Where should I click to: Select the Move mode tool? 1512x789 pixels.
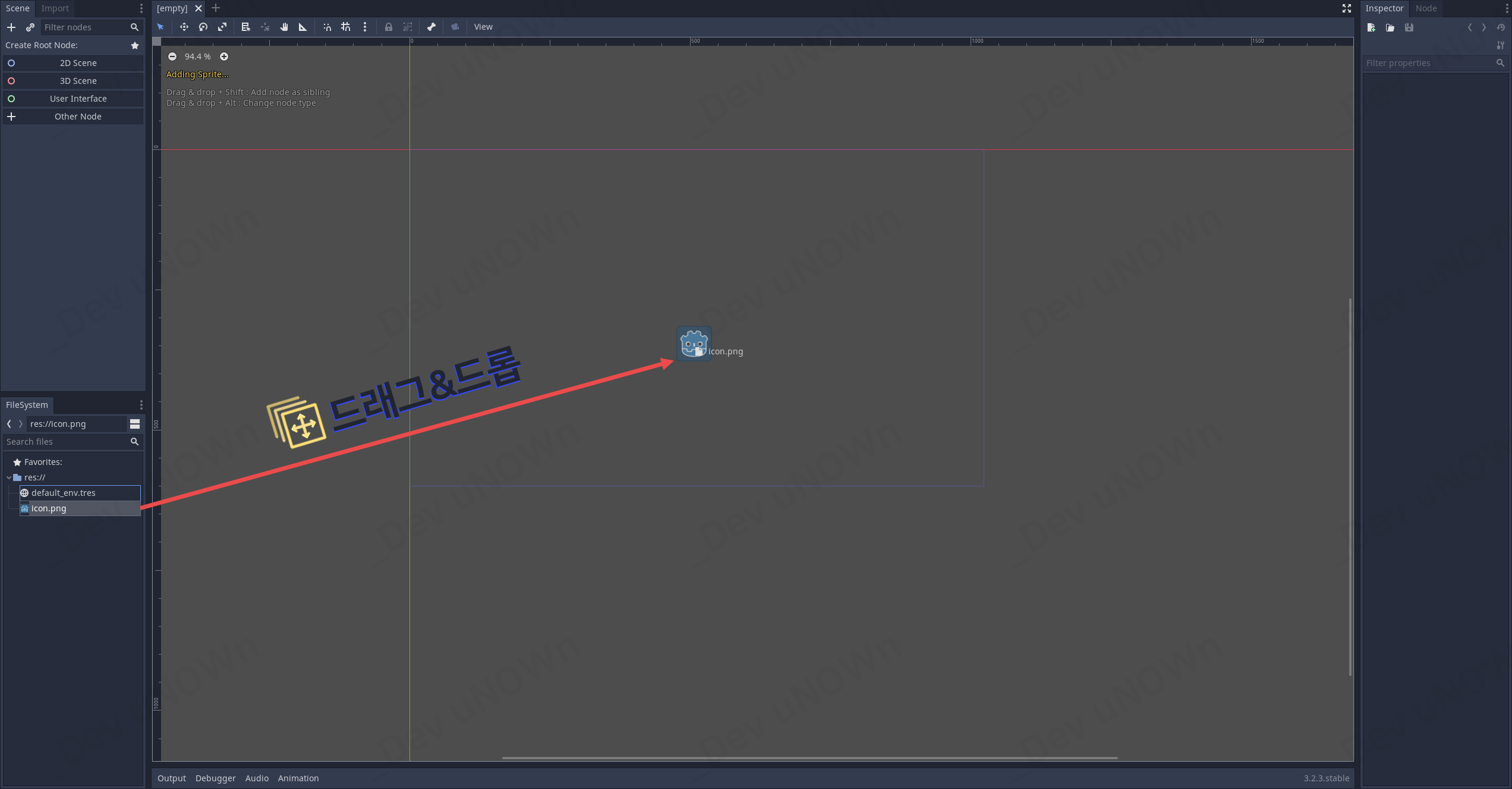click(184, 27)
